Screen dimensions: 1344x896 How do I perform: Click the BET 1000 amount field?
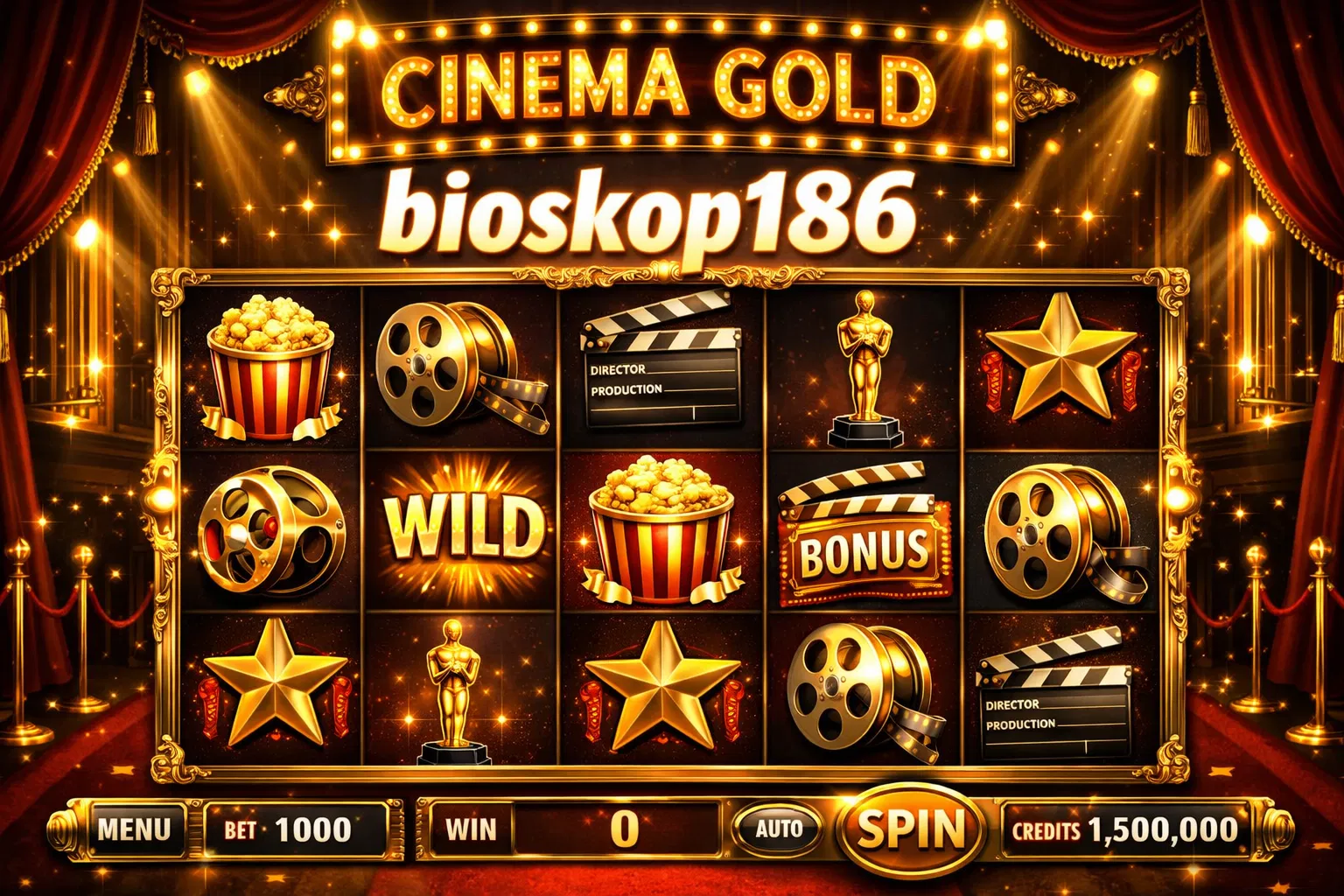pos(296,829)
